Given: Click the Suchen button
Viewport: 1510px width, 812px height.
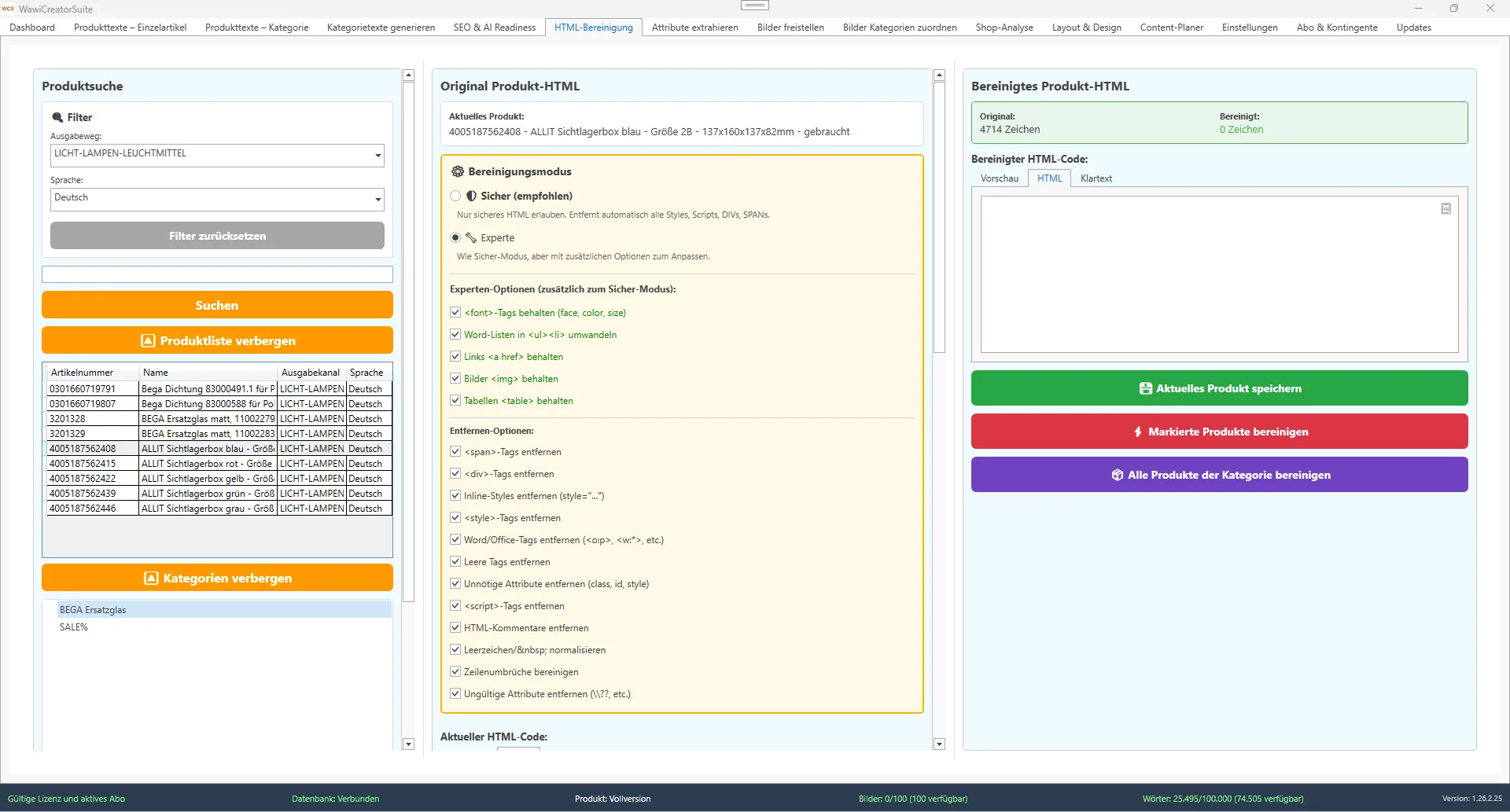Looking at the screenshot, I should (x=217, y=305).
